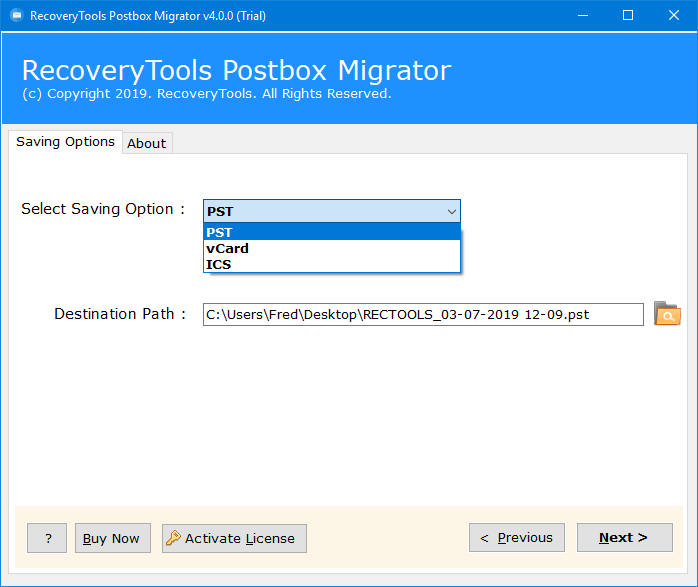The width and height of the screenshot is (698, 587).
Task: Open the About tab
Action: click(x=147, y=143)
